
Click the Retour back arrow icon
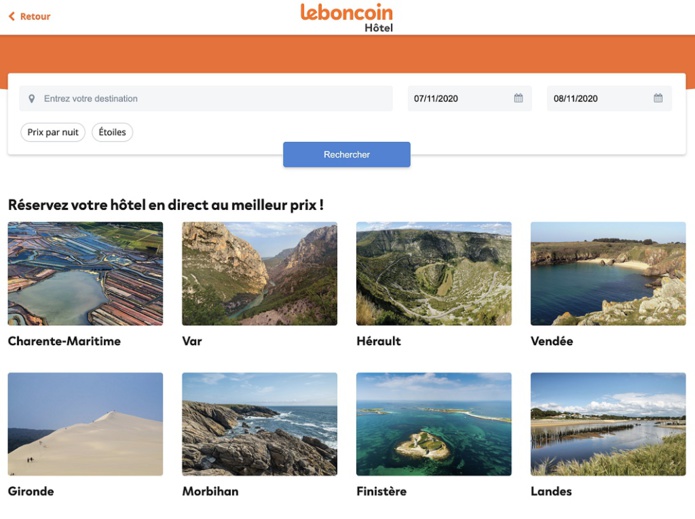tap(12, 17)
